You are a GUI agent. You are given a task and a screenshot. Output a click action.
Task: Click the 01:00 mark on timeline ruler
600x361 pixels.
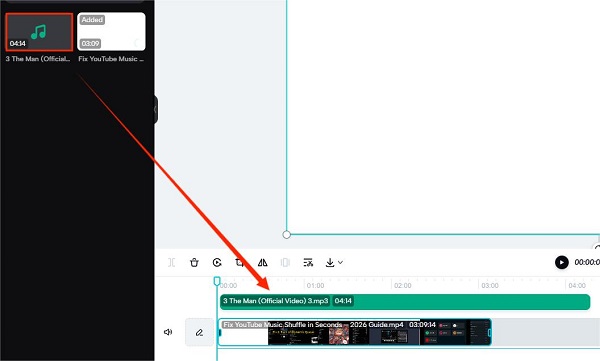[315, 286]
